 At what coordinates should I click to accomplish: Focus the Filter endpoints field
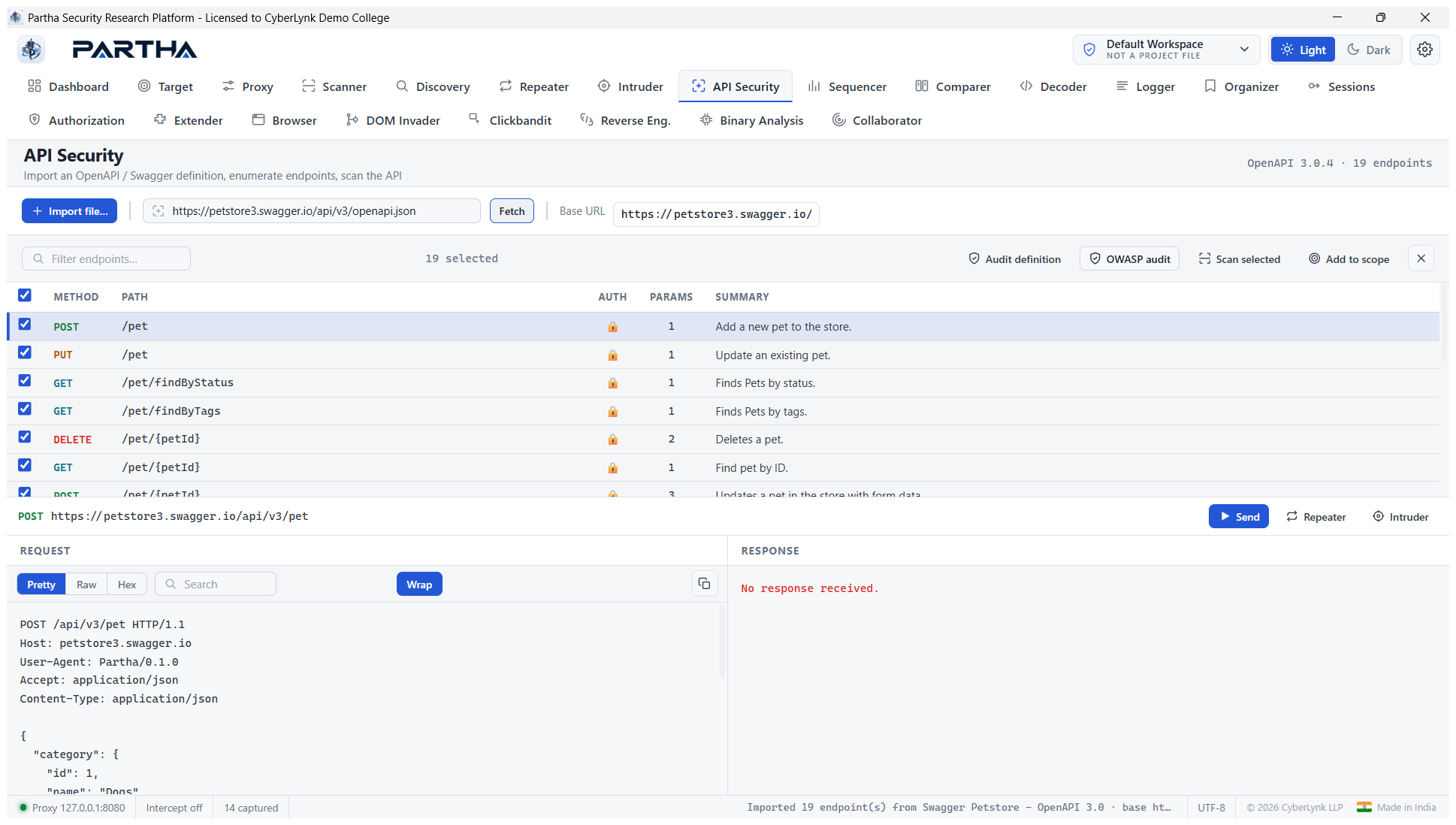click(x=106, y=258)
